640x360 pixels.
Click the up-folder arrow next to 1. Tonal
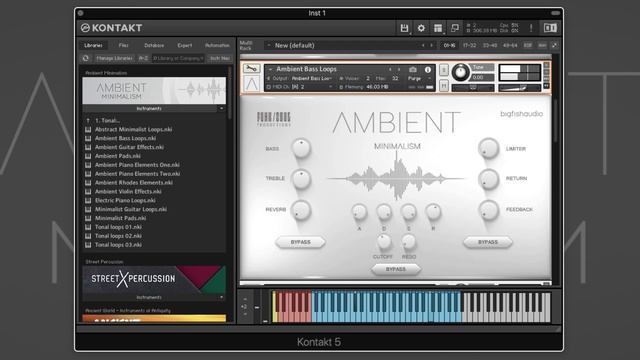(x=88, y=121)
